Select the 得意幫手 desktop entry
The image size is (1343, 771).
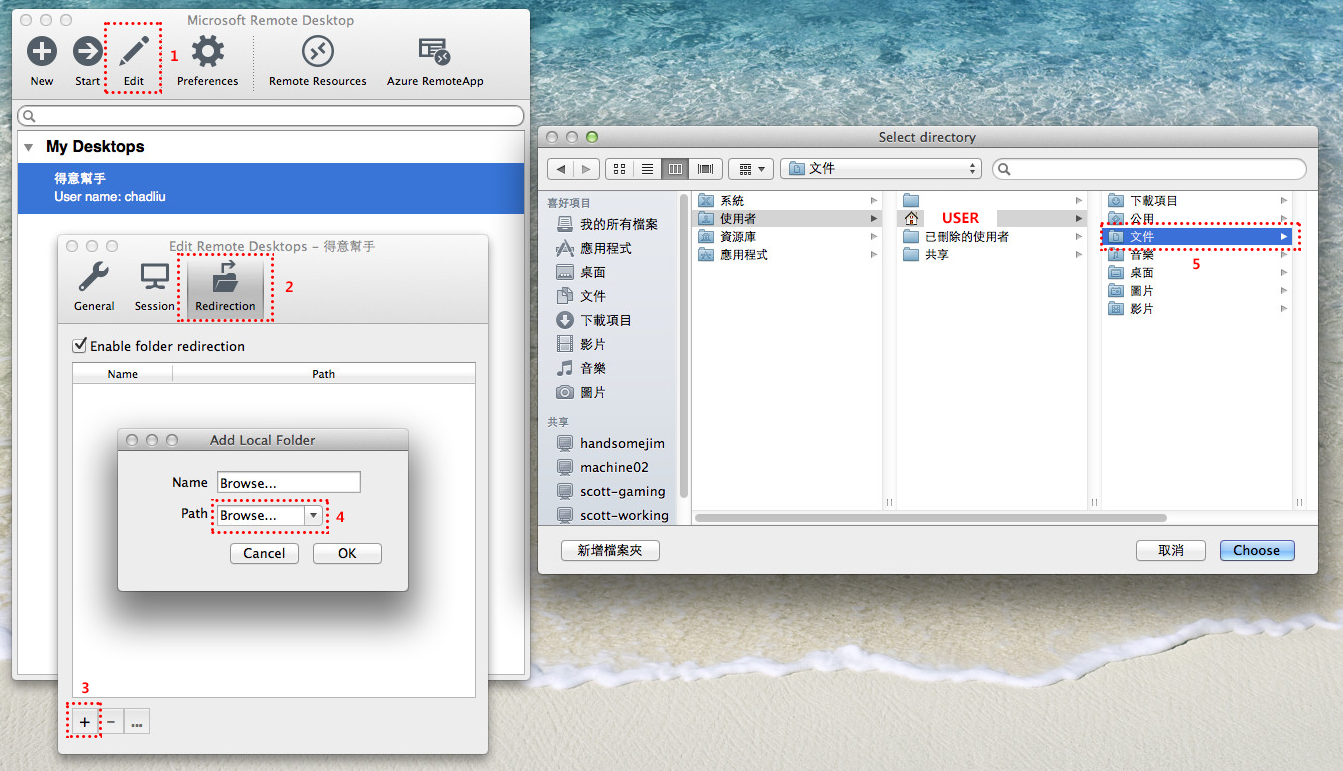tap(271, 188)
